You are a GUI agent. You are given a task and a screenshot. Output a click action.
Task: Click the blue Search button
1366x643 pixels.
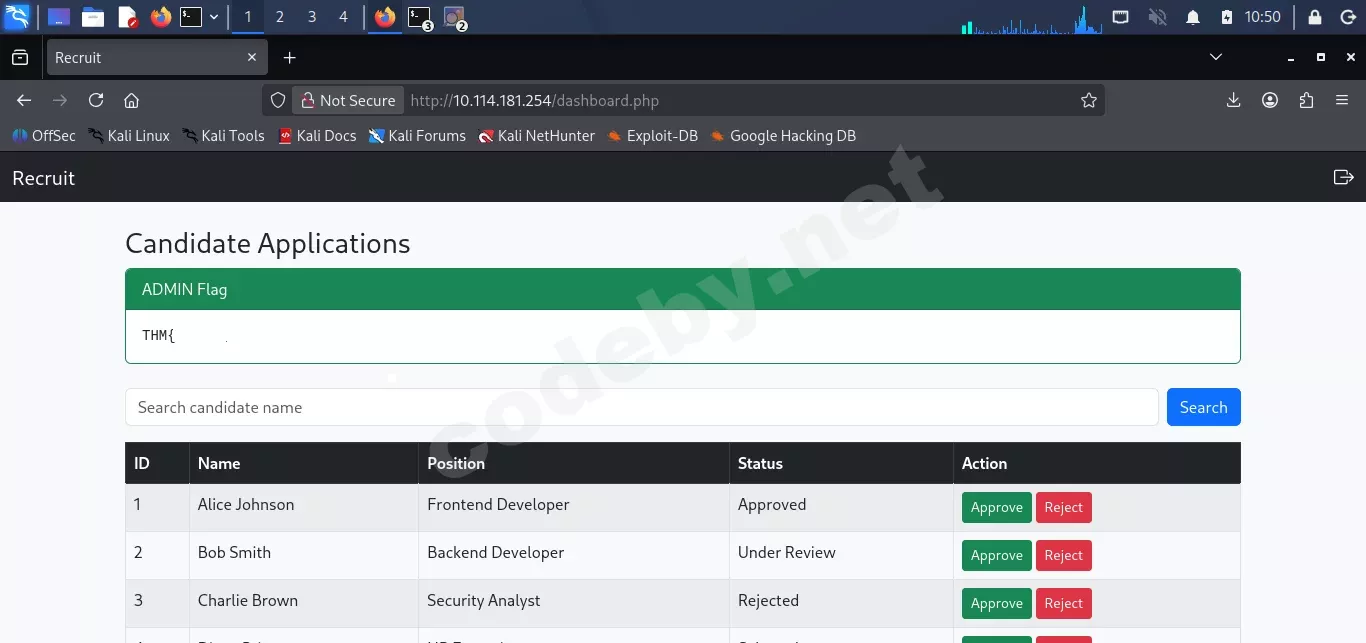(x=1204, y=407)
